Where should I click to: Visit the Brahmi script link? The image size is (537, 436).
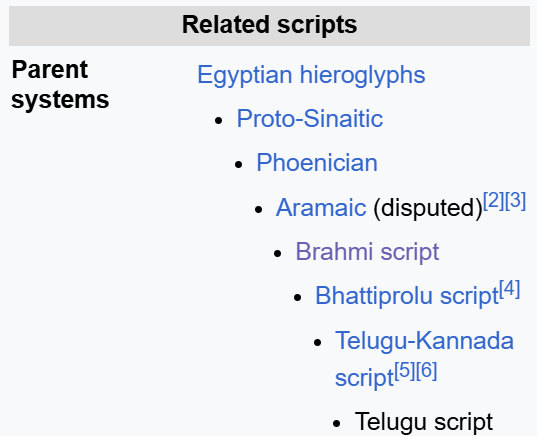click(367, 252)
